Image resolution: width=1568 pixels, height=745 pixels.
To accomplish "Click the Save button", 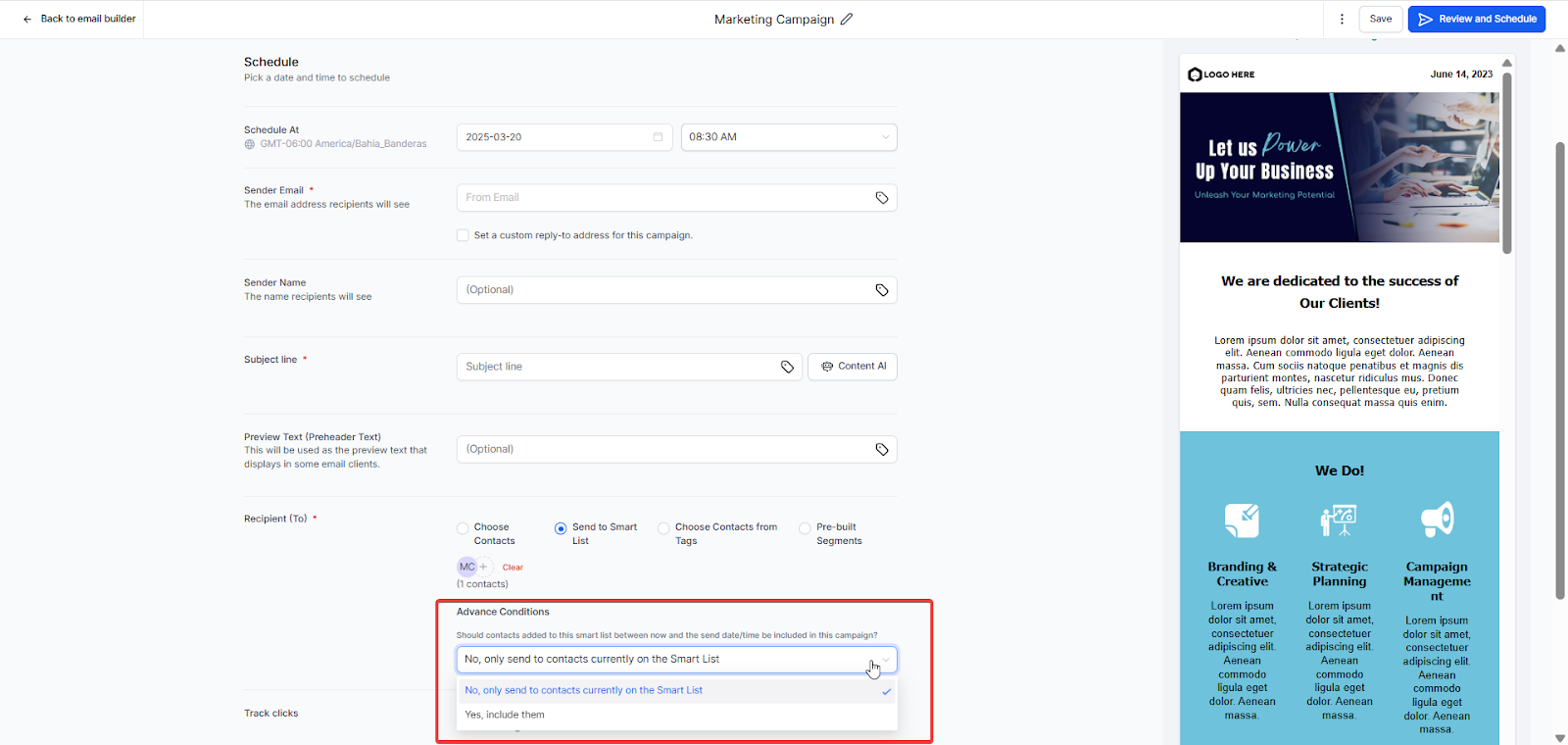I will coord(1380,19).
